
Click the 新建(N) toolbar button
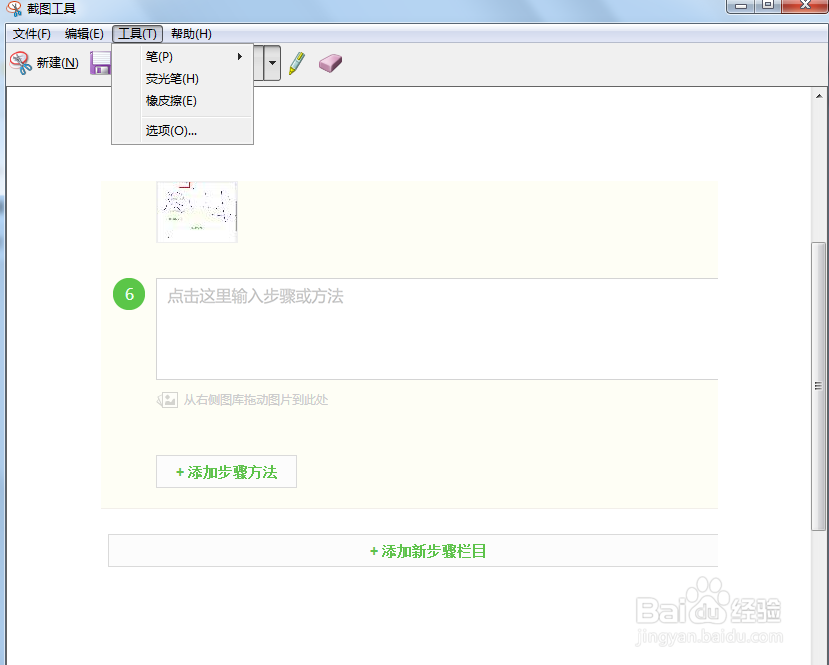click(55, 62)
